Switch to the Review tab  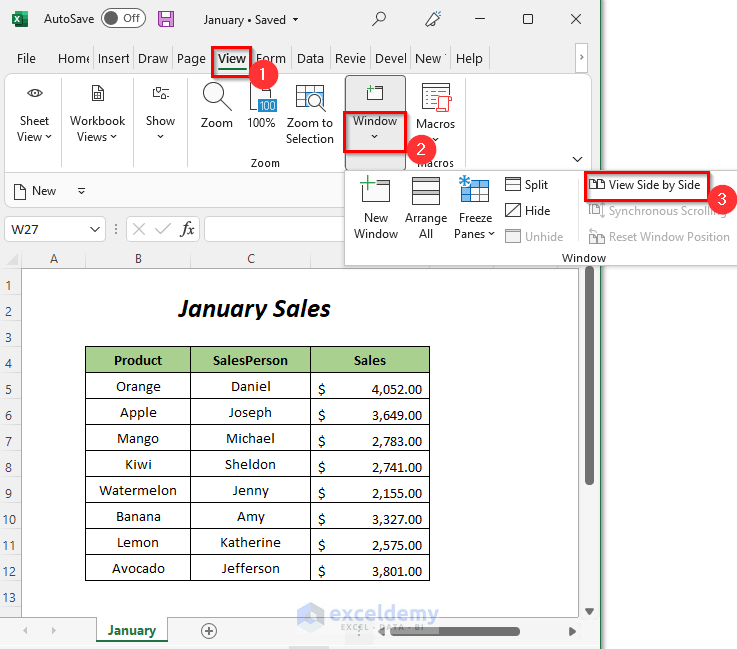pyautogui.click(x=350, y=59)
